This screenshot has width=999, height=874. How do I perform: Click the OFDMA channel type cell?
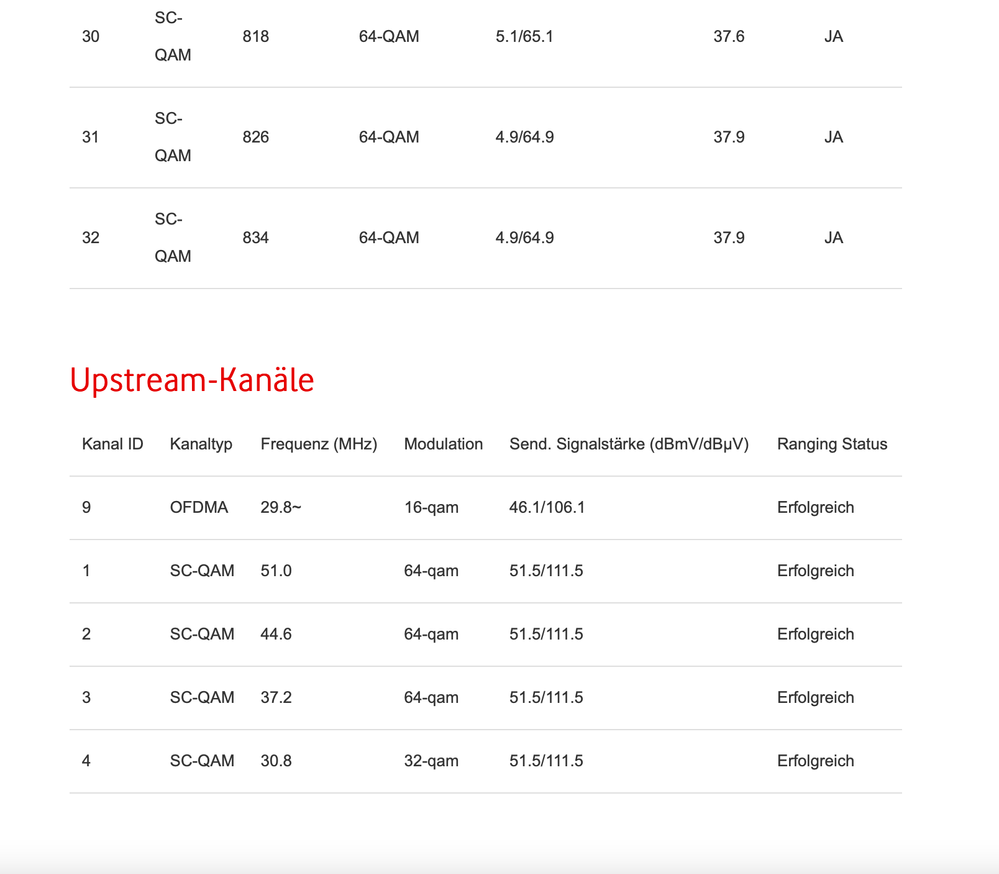(x=199, y=508)
